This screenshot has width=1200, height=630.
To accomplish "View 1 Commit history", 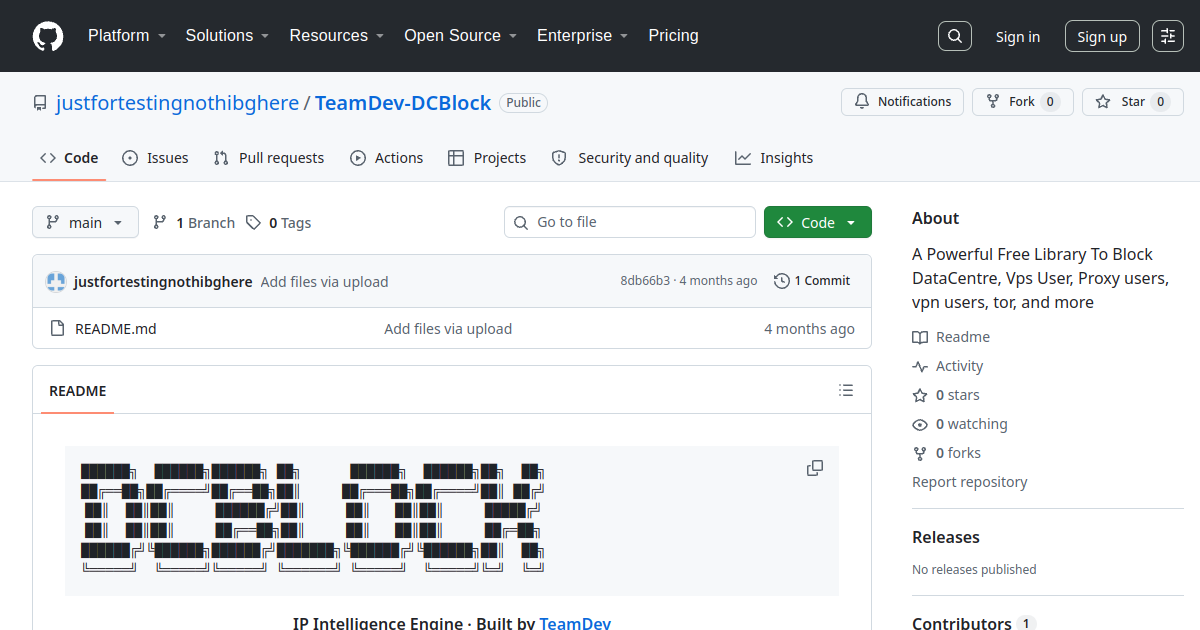I will point(812,281).
